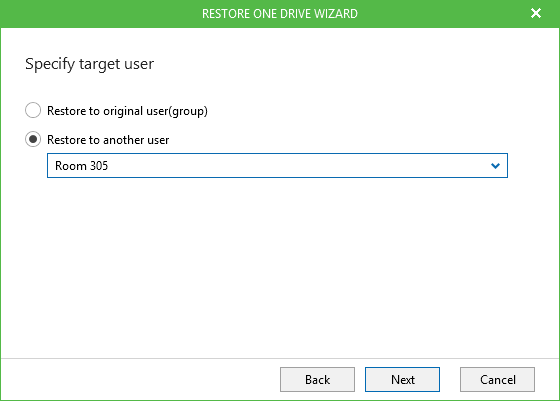Select Restore to another user radio button
Viewport: 560px width, 401px height.
pyautogui.click(x=33, y=139)
